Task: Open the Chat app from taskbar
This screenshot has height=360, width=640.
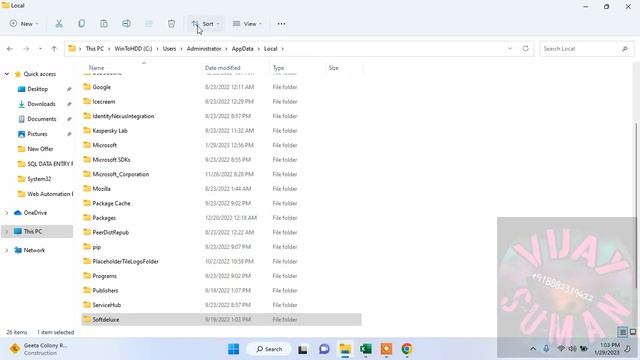Action: (324, 349)
